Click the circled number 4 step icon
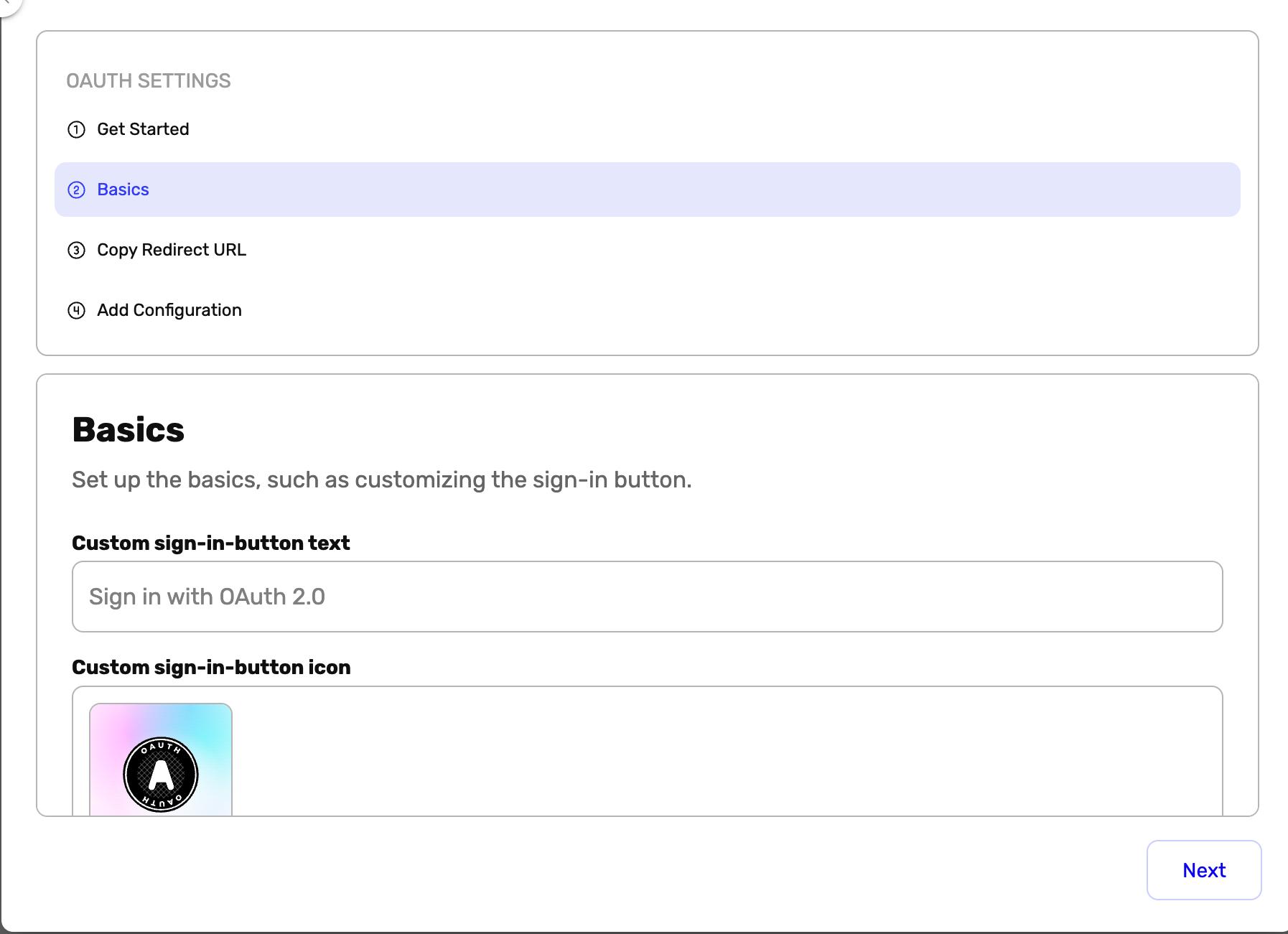The width and height of the screenshot is (1288, 934). pos(77,310)
